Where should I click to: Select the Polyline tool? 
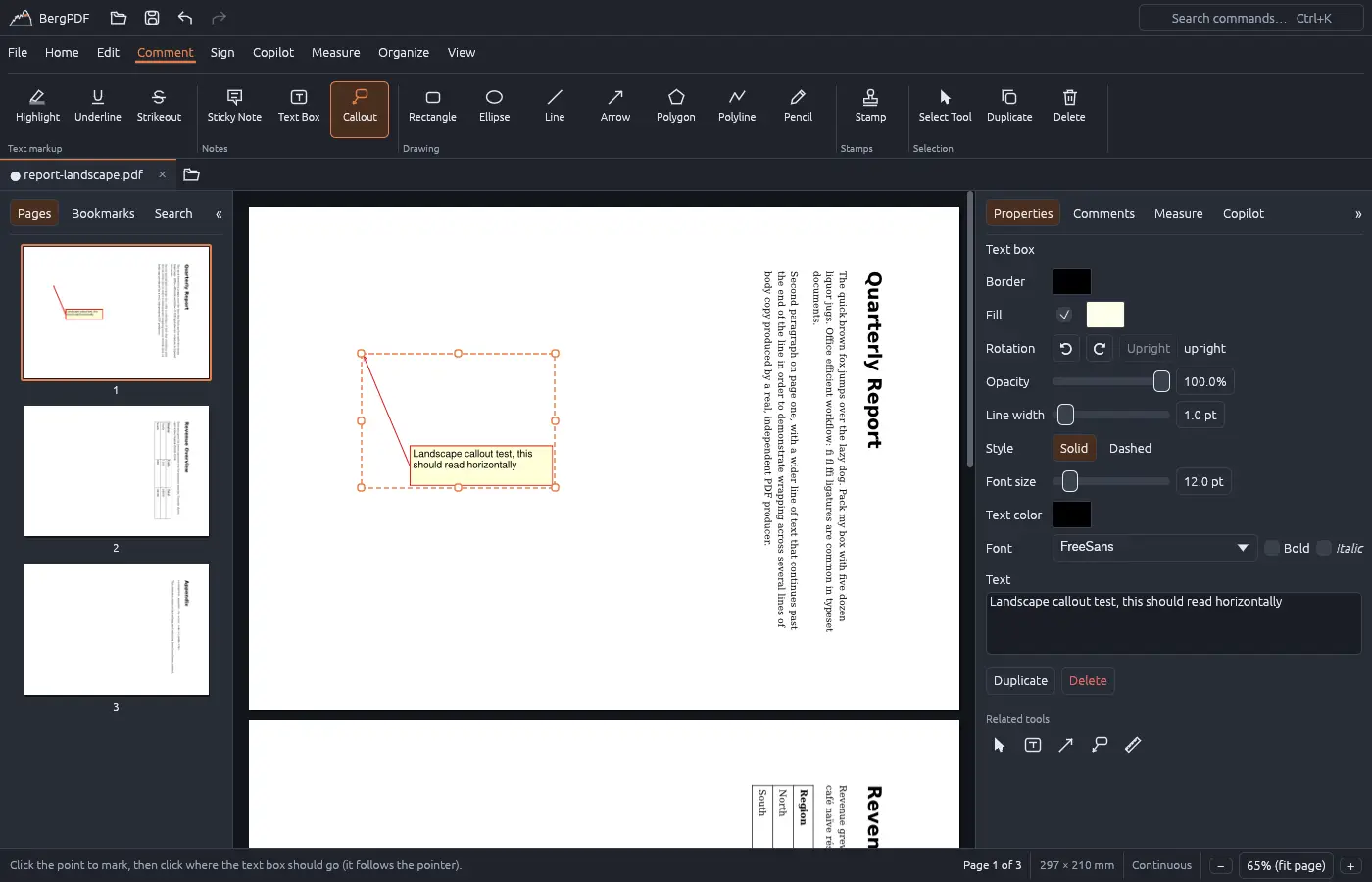click(737, 108)
